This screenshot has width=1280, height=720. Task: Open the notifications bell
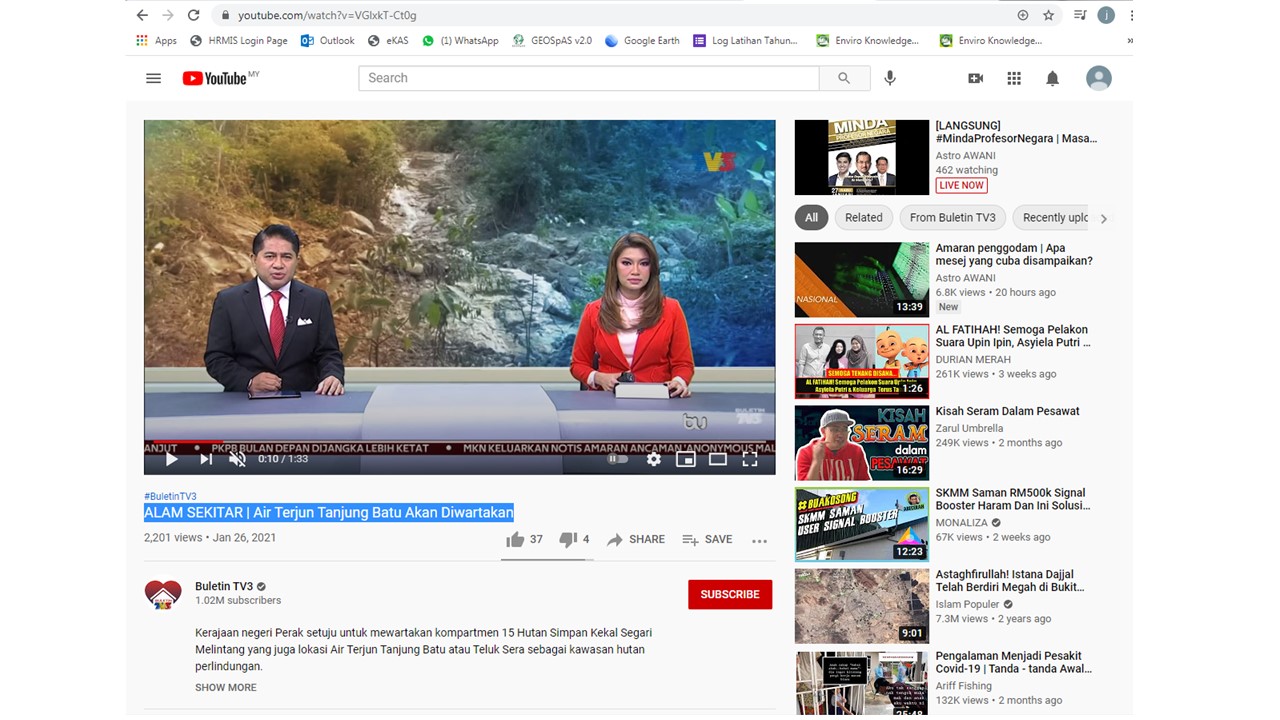pyautogui.click(x=1052, y=78)
